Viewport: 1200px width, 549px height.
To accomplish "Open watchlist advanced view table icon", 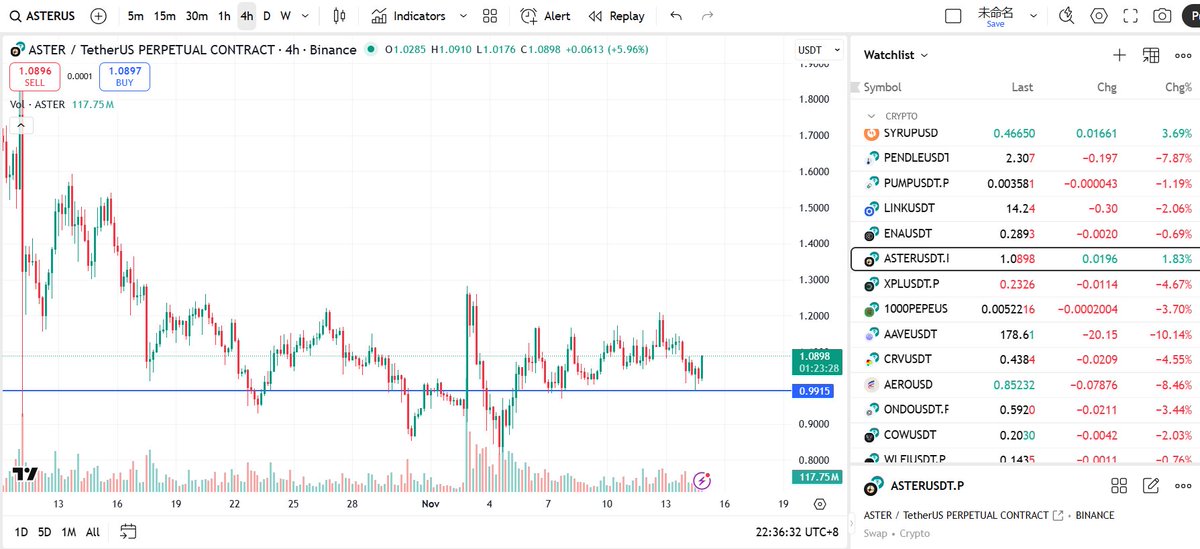I will (1151, 56).
